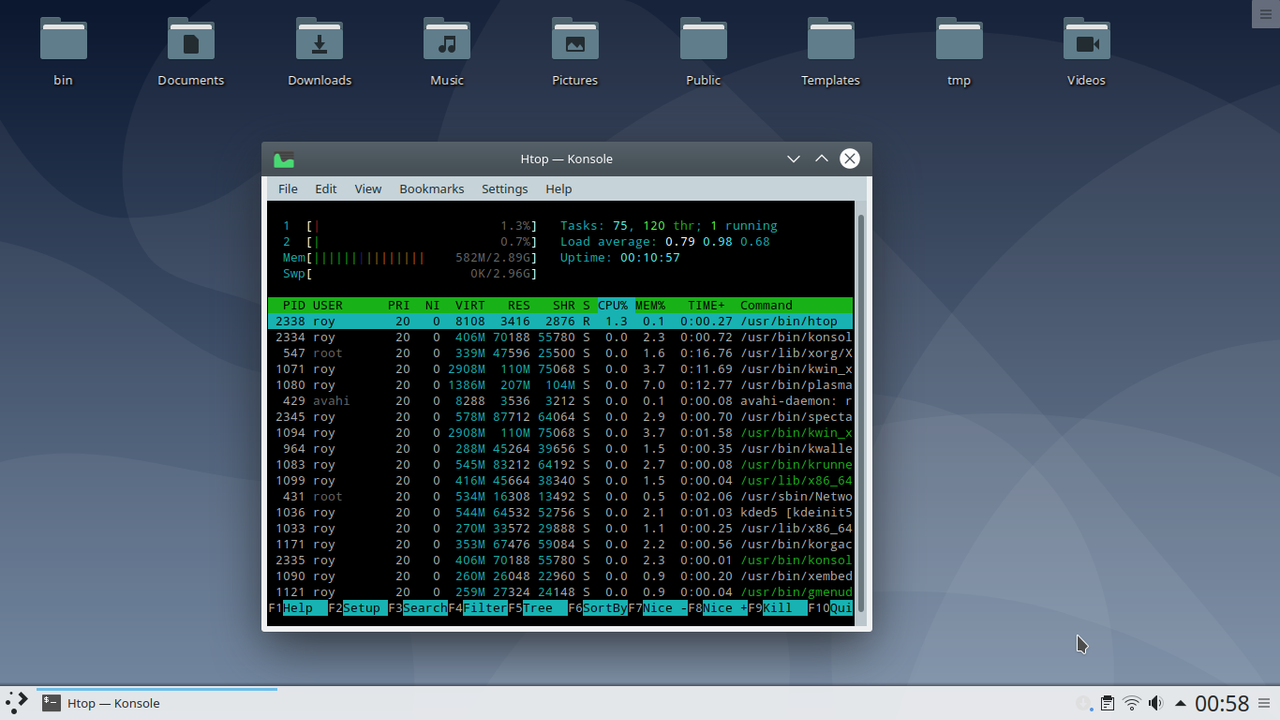Click F3 Search in htop footer
Image resolution: width=1280 pixels, height=720 pixels.
[418, 608]
